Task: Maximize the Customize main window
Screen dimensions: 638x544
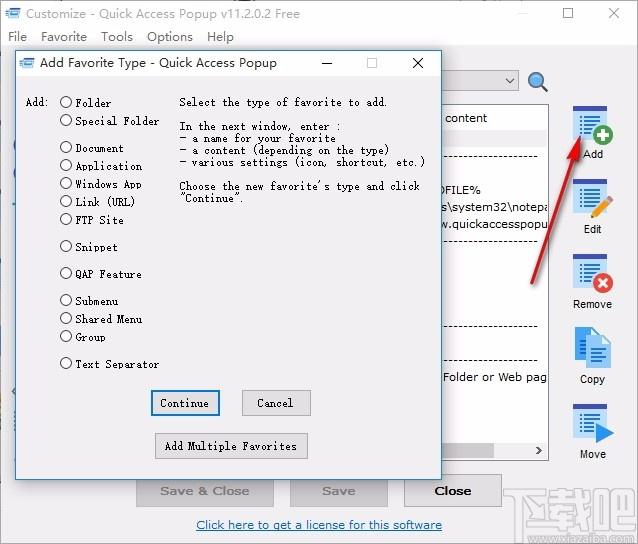Action: tap(568, 13)
